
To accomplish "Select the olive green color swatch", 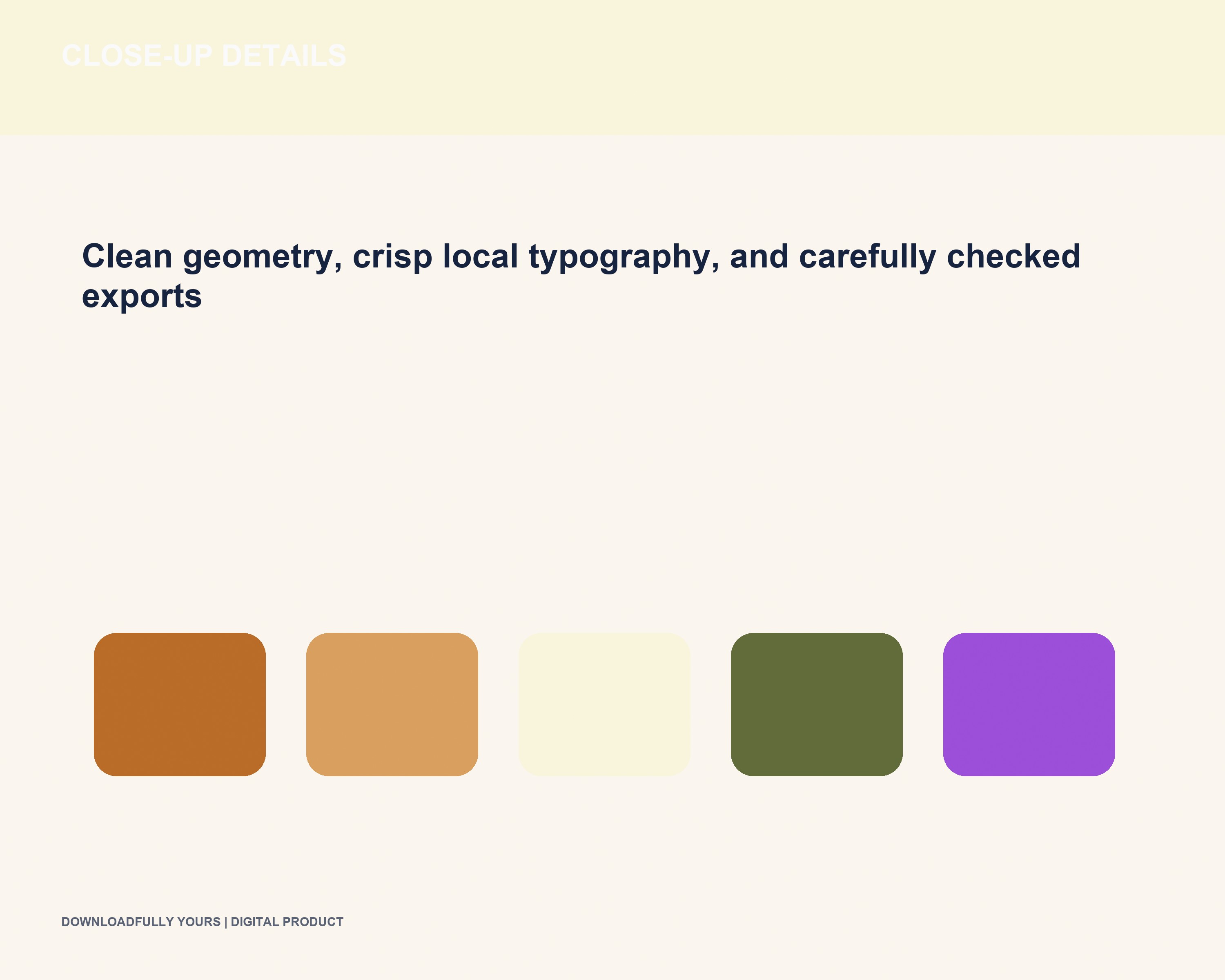I will tap(817, 704).
